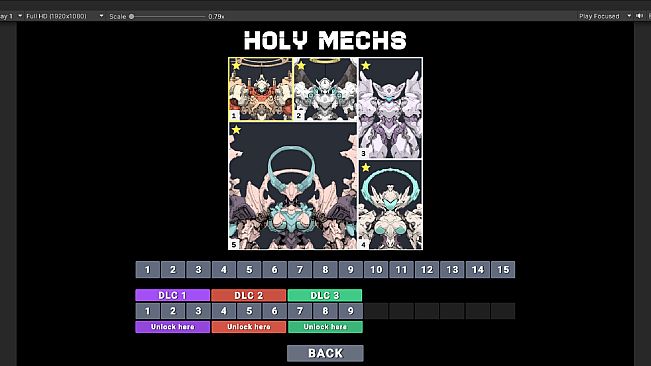The image size is (651, 366).
Task: Open level 2 in the top number row
Action: pyautogui.click(x=173, y=270)
